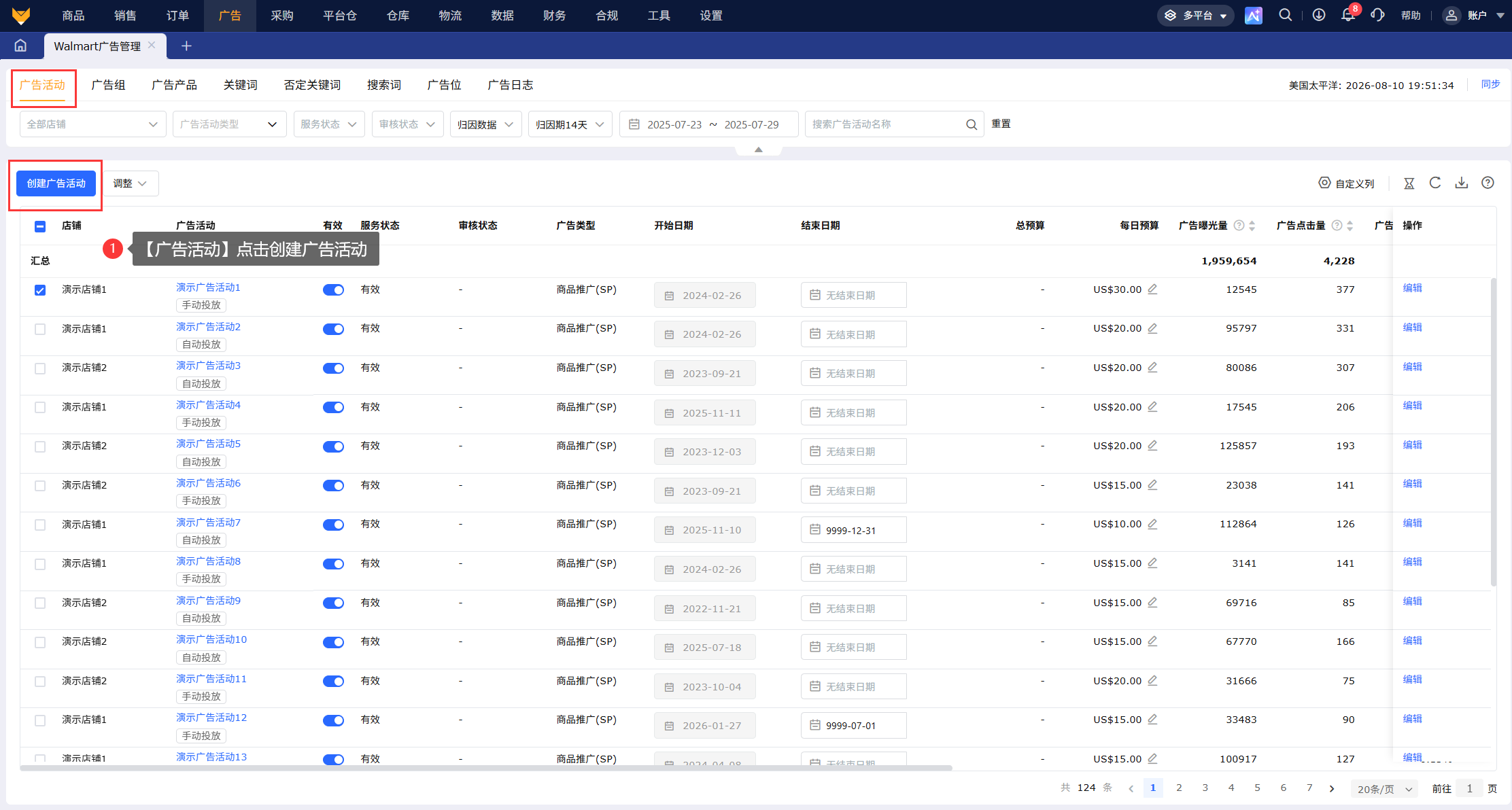Click the 创建广告活动 button
Viewport: 1512px width, 810px height.
tap(56, 183)
